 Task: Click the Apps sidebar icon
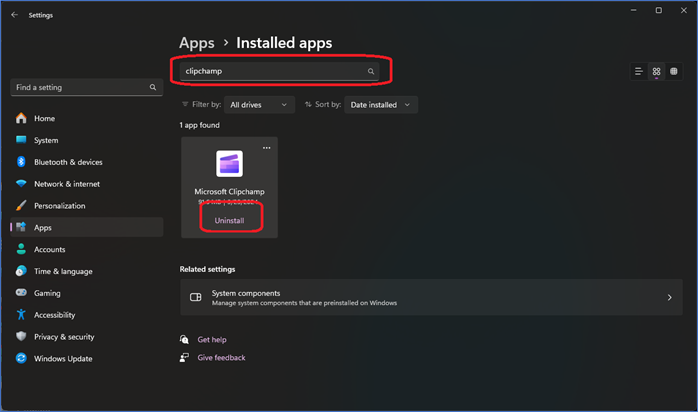(21, 227)
